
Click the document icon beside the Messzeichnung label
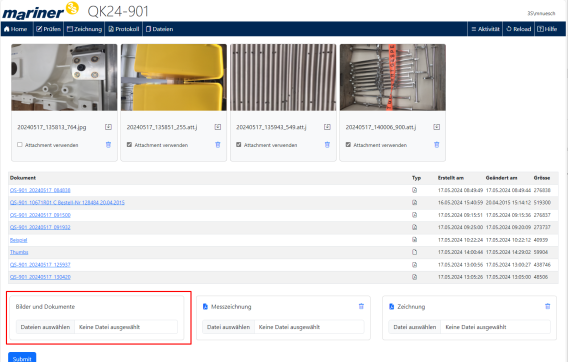coord(205,307)
